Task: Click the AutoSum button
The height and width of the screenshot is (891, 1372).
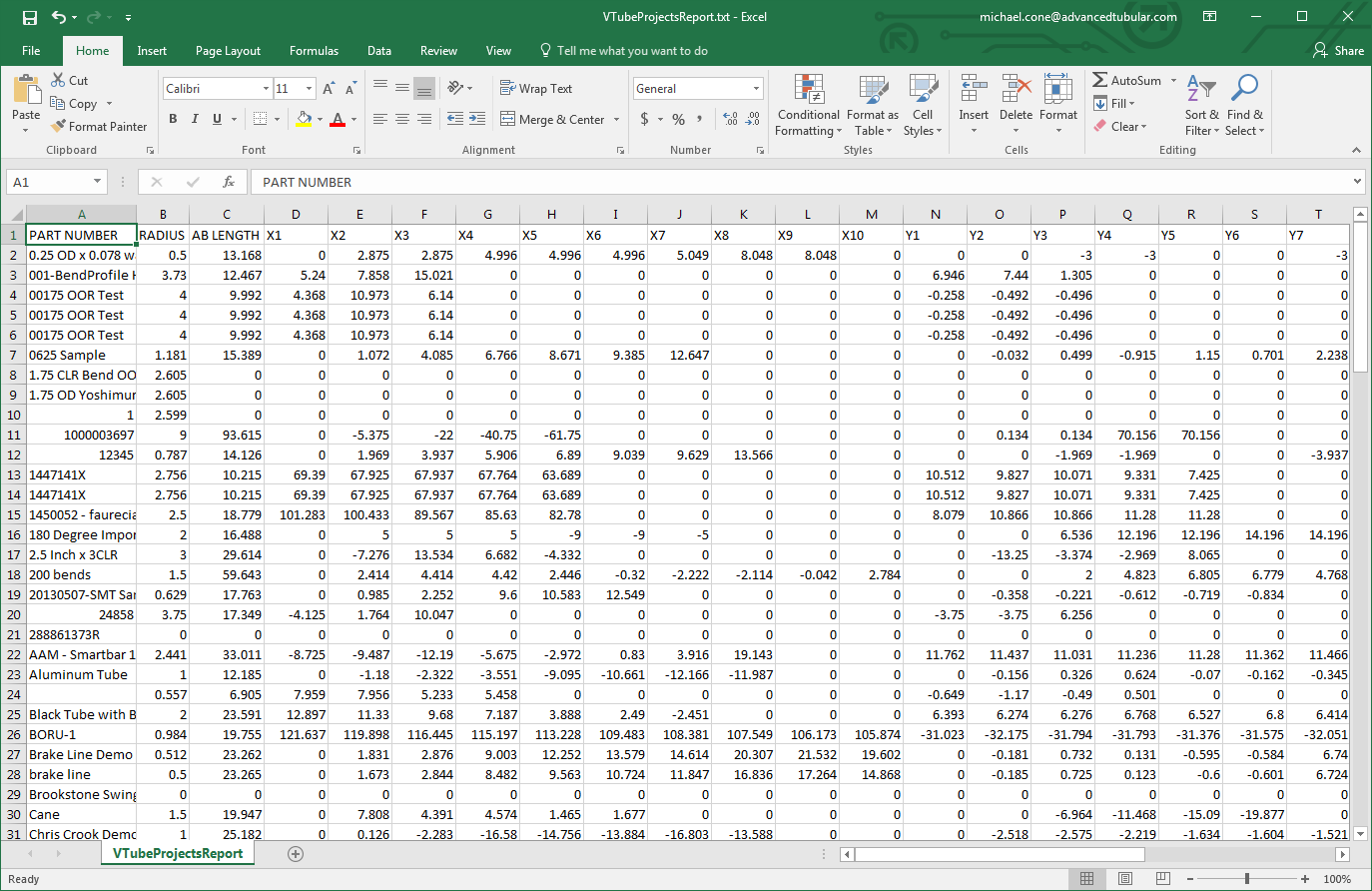Action: click(1126, 80)
